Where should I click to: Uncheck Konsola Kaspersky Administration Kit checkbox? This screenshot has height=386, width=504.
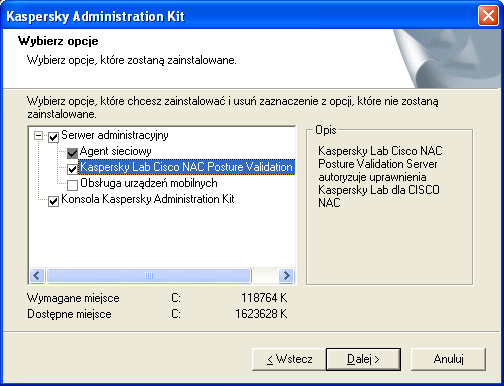pos(53,201)
